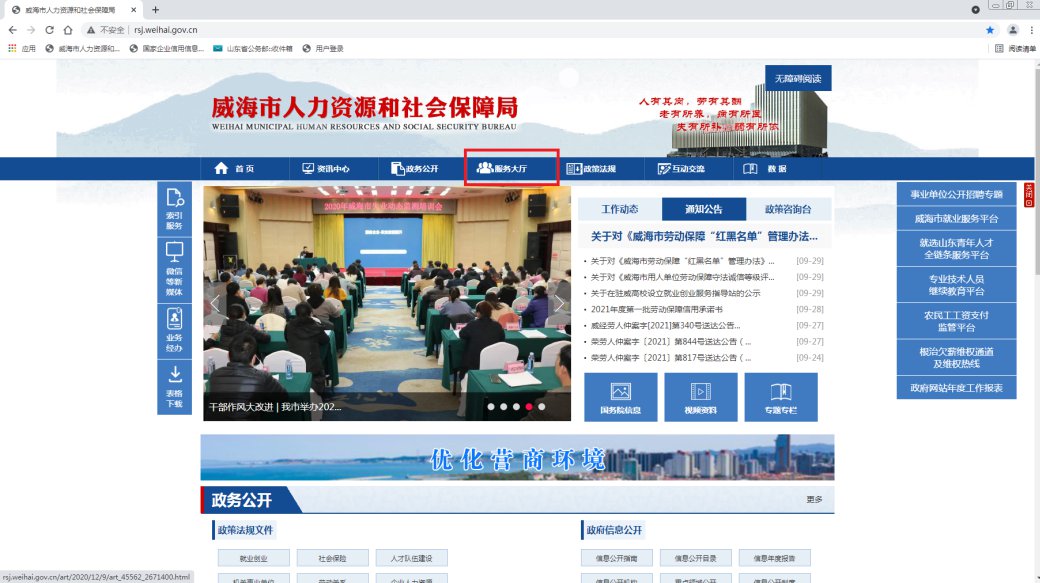Open notice 关于对《威海市用人单位劳动保障守法诚信等级评
The height and width of the screenshot is (583, 1040).
682,277
